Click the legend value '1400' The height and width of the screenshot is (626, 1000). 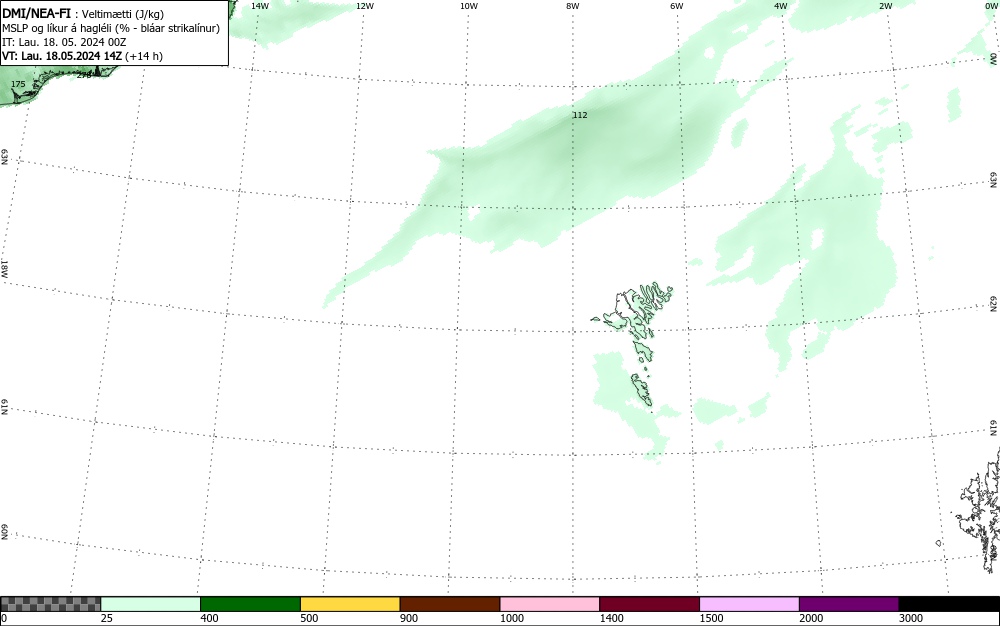[612, 618]
